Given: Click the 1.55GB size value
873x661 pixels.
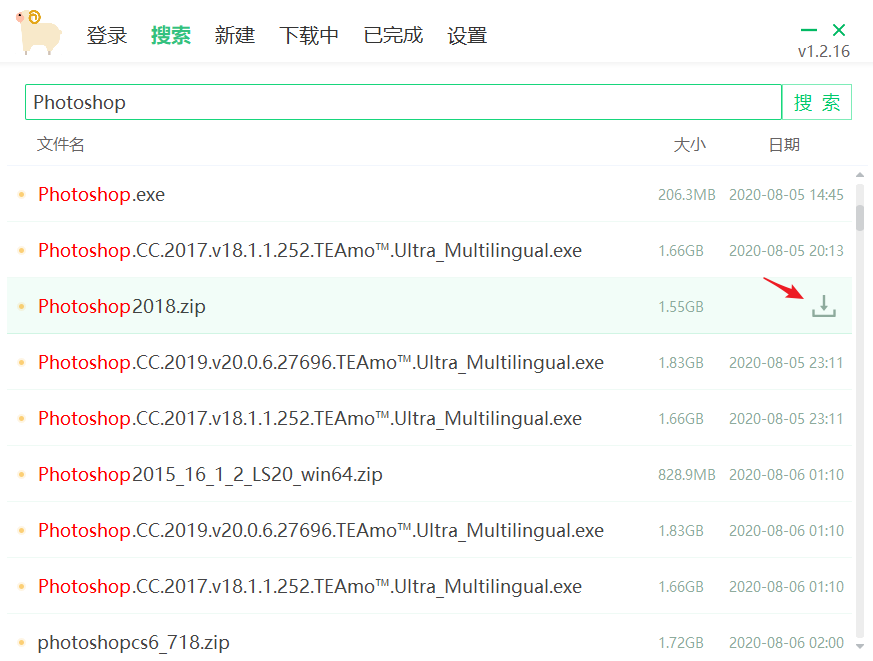Looking at the screenshot, I should (x=681, y=307).
